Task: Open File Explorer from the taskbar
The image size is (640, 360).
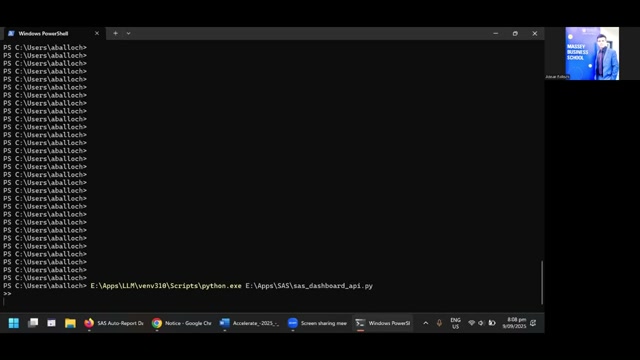Action: 70,323
